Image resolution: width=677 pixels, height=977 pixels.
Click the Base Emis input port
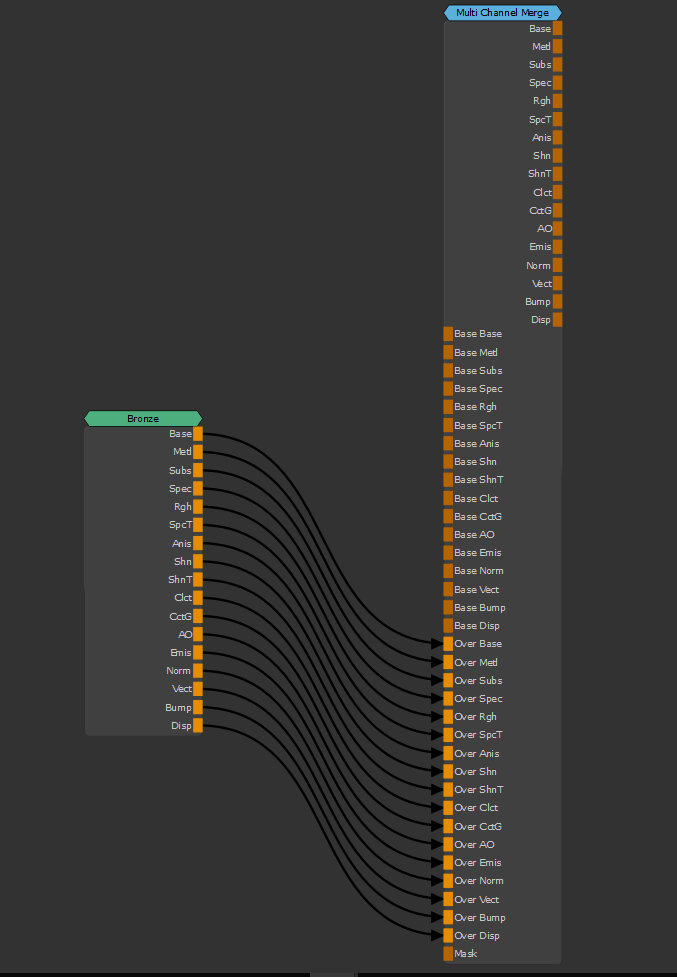coord(448,553)
